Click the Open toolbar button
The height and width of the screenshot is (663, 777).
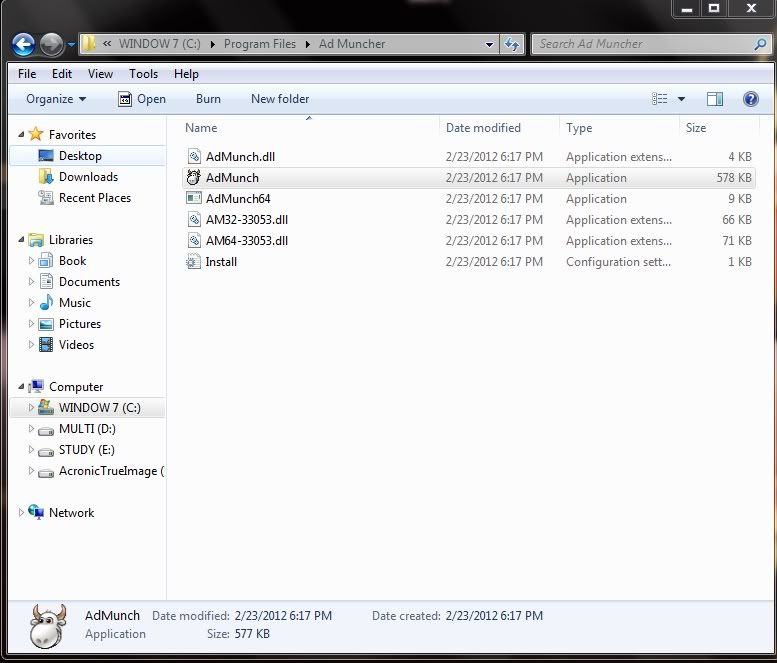click(x=142, y=99)
